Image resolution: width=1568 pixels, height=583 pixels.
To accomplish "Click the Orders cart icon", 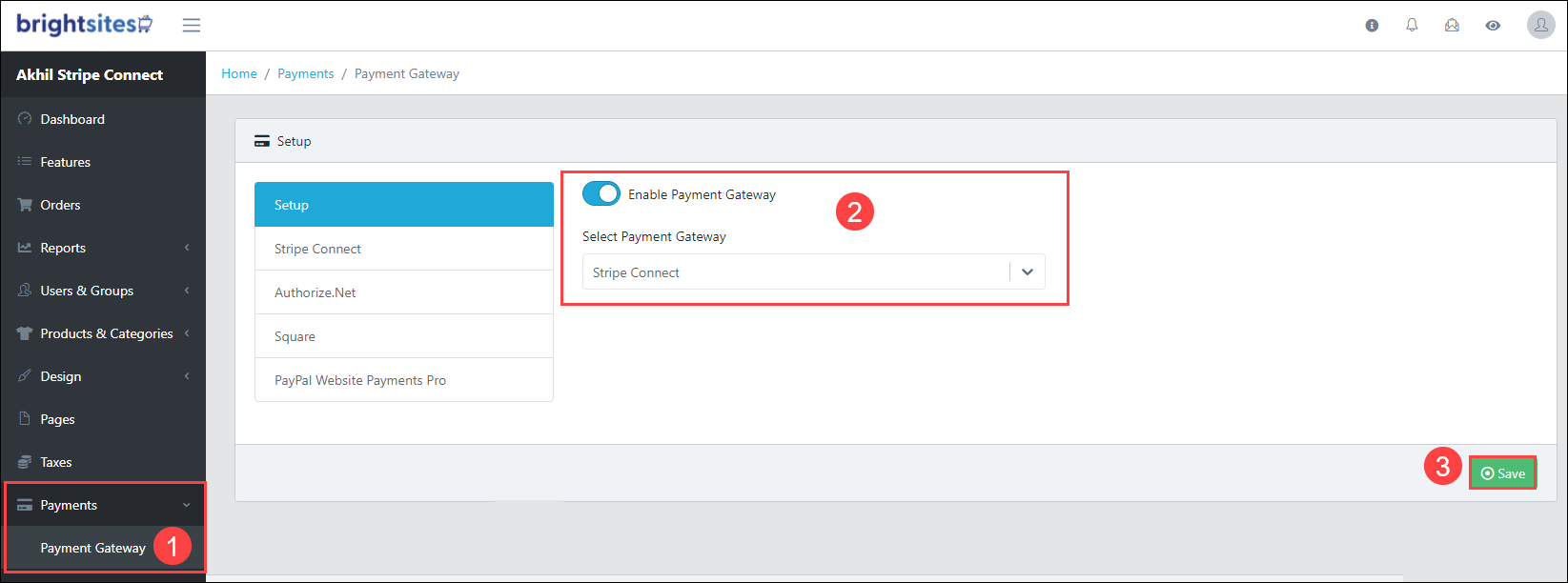I will point(25,205).
